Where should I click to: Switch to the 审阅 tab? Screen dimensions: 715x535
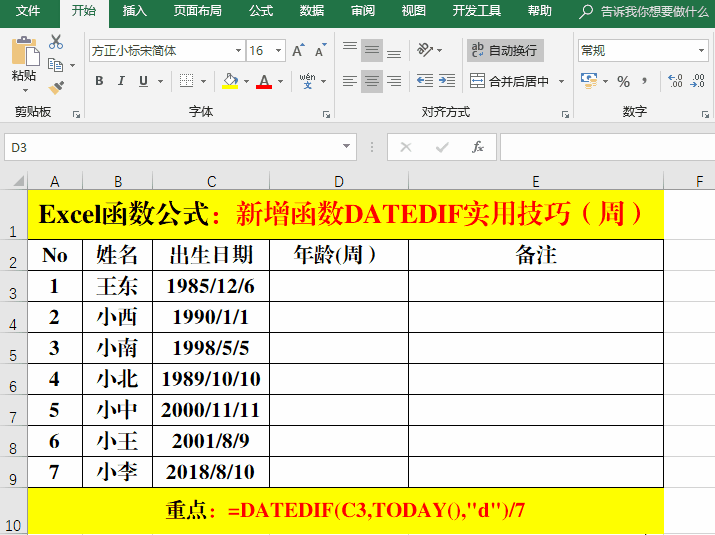pyautogui.click(x=363, y=11)
